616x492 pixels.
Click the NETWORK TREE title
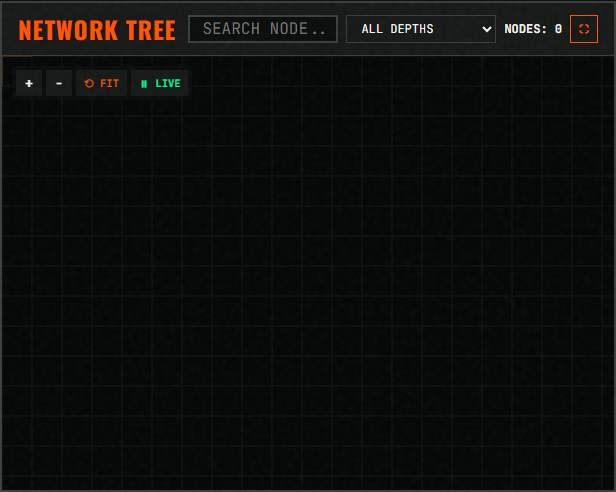pyautogui.click(x=97, y=30)
